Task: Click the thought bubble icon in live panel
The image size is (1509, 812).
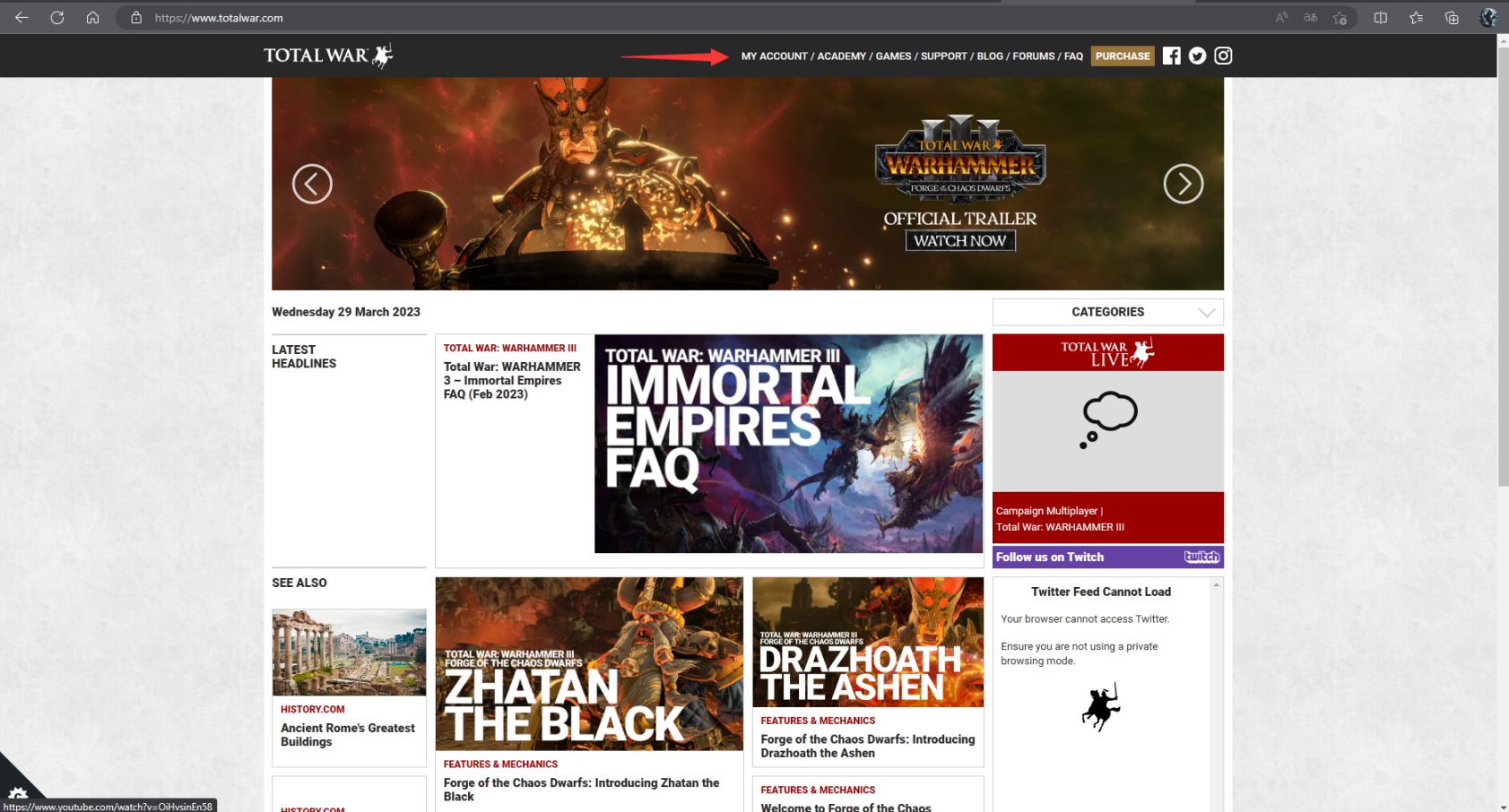Action: (x=1108, y=419)
